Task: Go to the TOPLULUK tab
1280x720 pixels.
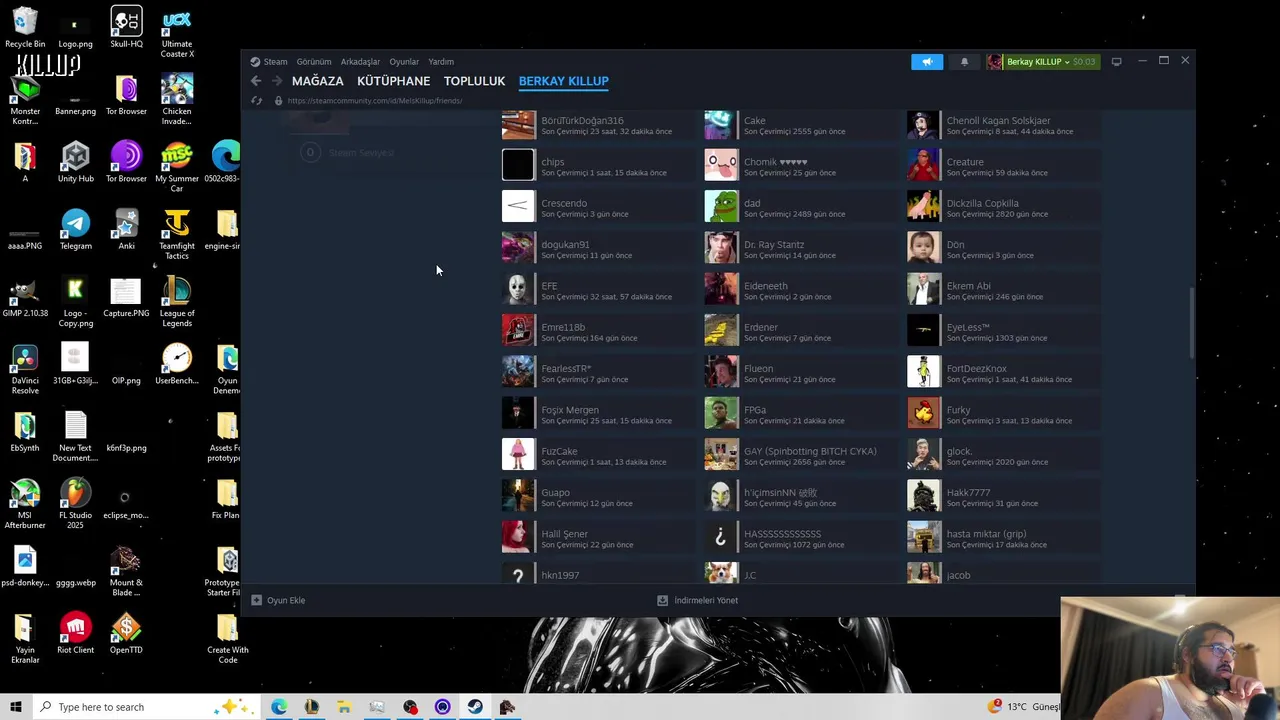Action: point(474,81)
